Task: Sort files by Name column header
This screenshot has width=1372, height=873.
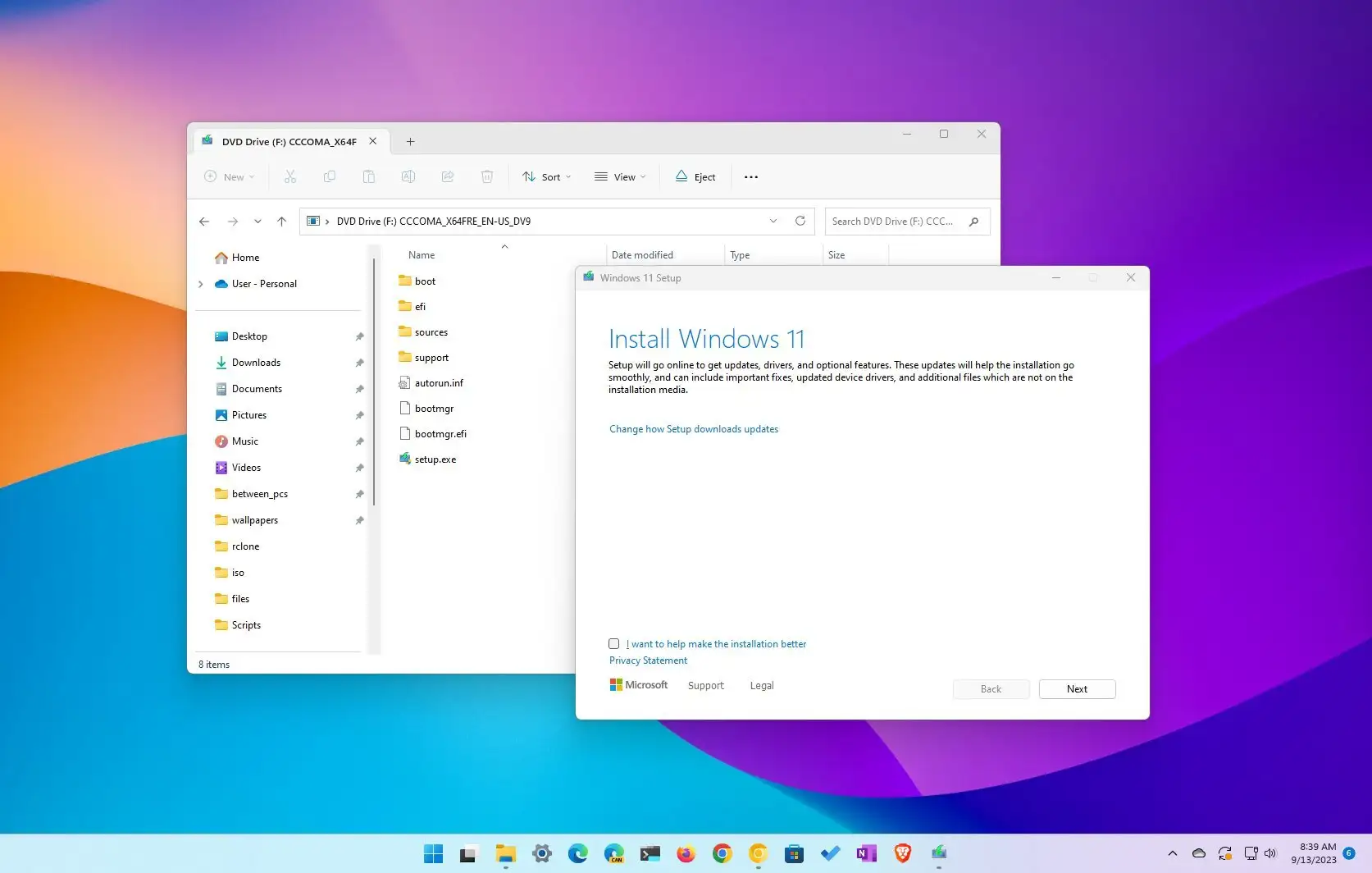Action: 422,255
